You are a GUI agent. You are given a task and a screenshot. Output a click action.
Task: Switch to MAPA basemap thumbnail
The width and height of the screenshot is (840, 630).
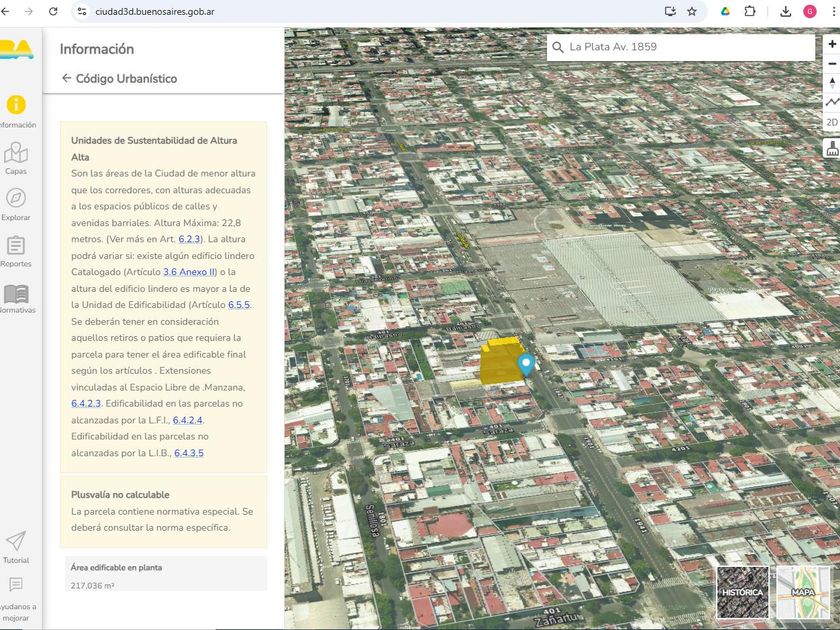click(x=803, y=592)
